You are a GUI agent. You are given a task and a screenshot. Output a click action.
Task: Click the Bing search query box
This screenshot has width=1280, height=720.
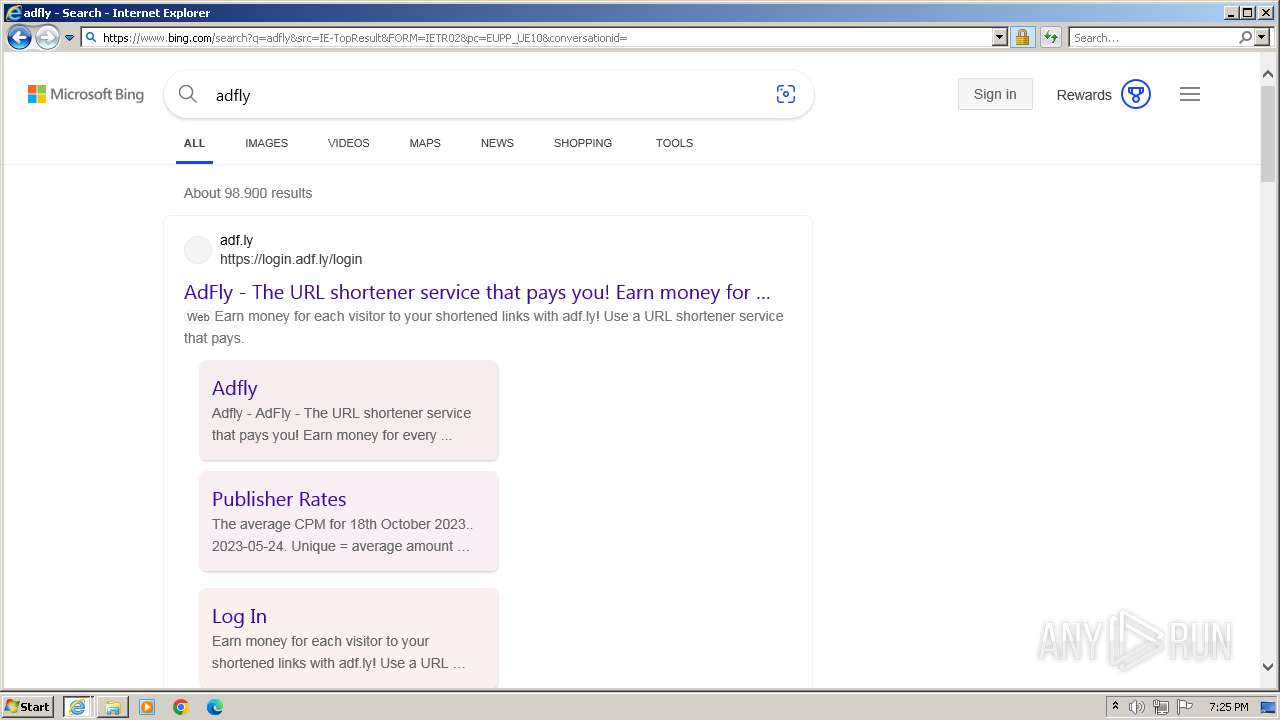point(490,95)
